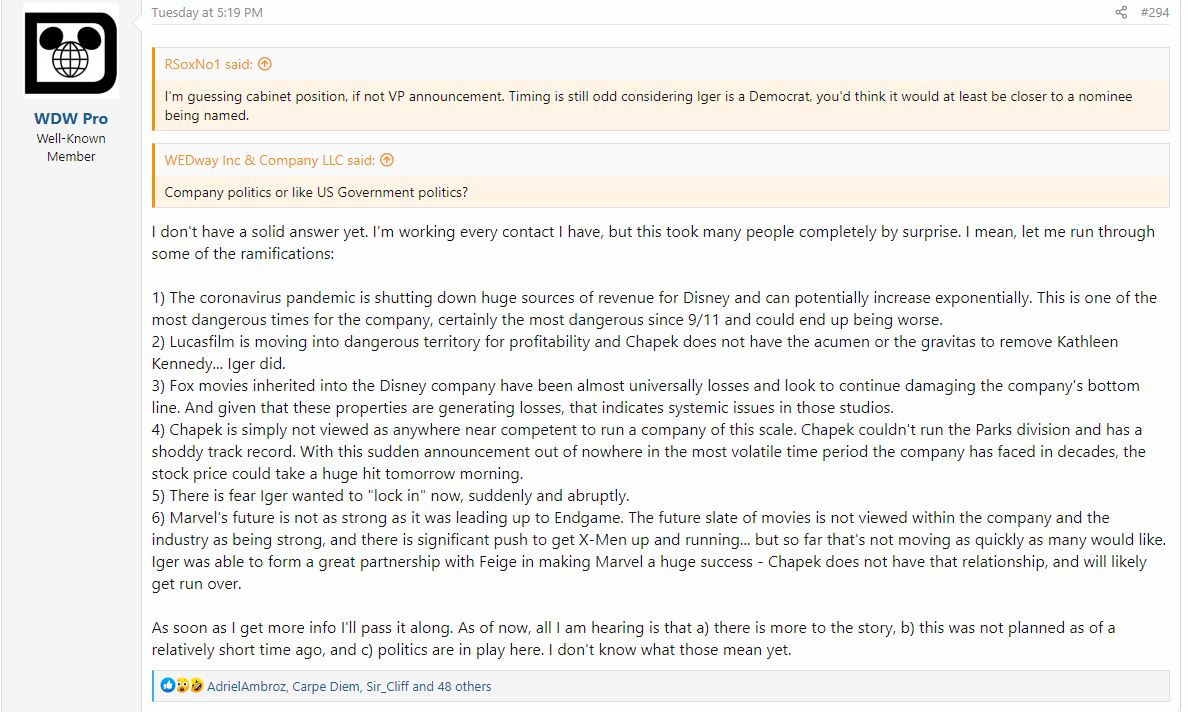Open the WDW Pro username profile link
Image resolution: width=1188 pixels, height=712 pixels.
click(x=71, y=119)
